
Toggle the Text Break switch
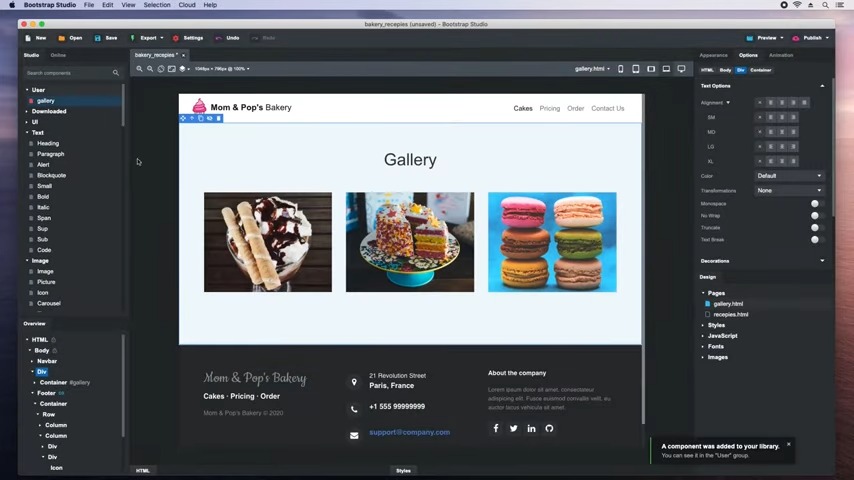816,240
